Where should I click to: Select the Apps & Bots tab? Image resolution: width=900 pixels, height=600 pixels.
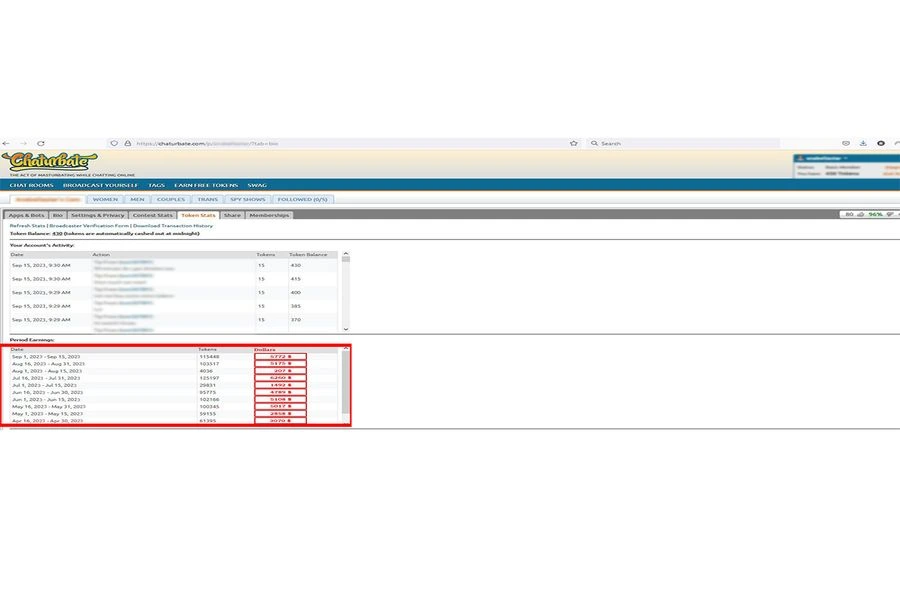(x=27, y=215)
